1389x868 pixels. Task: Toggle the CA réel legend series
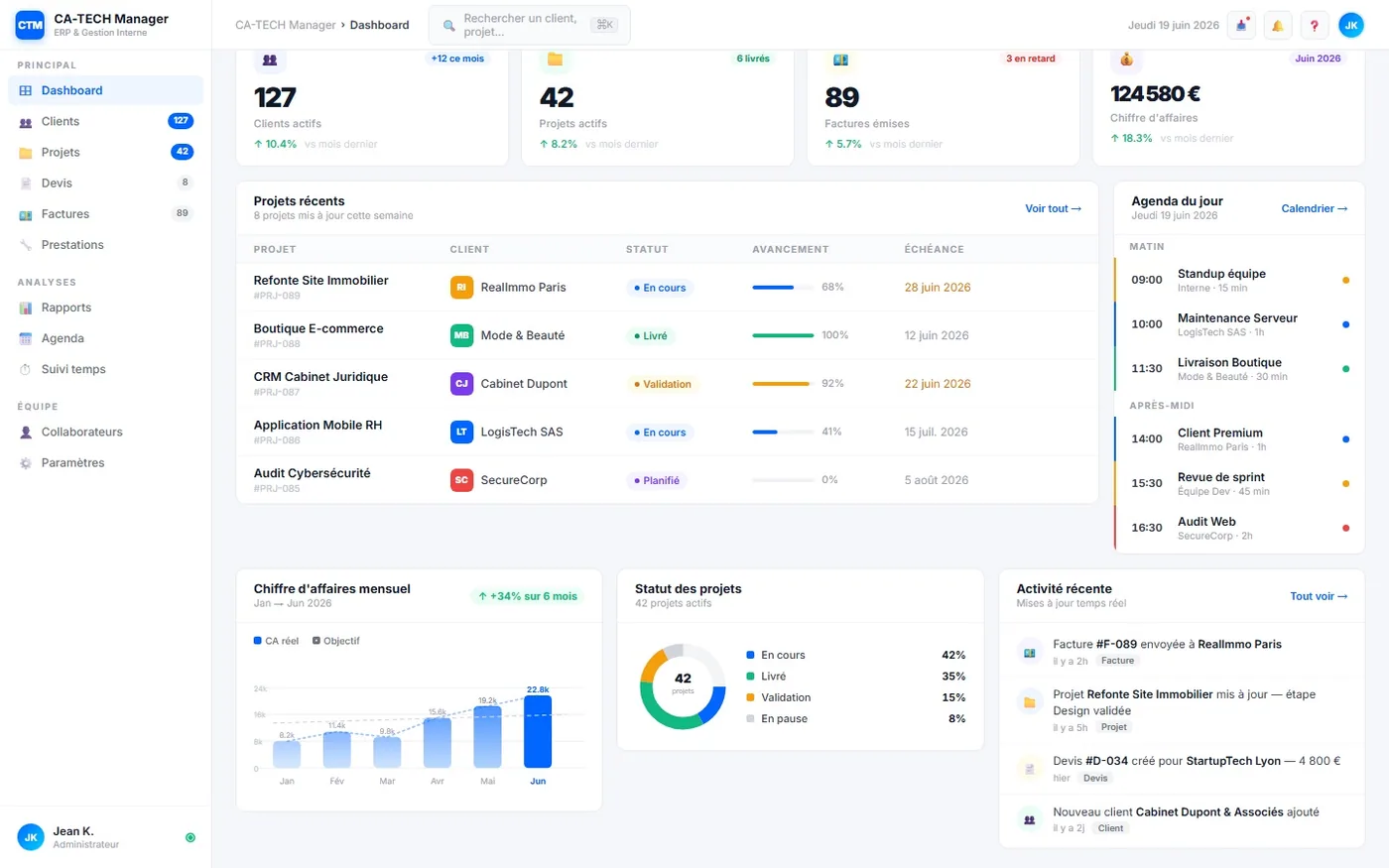pyautogui.click(x=277, y=641)
